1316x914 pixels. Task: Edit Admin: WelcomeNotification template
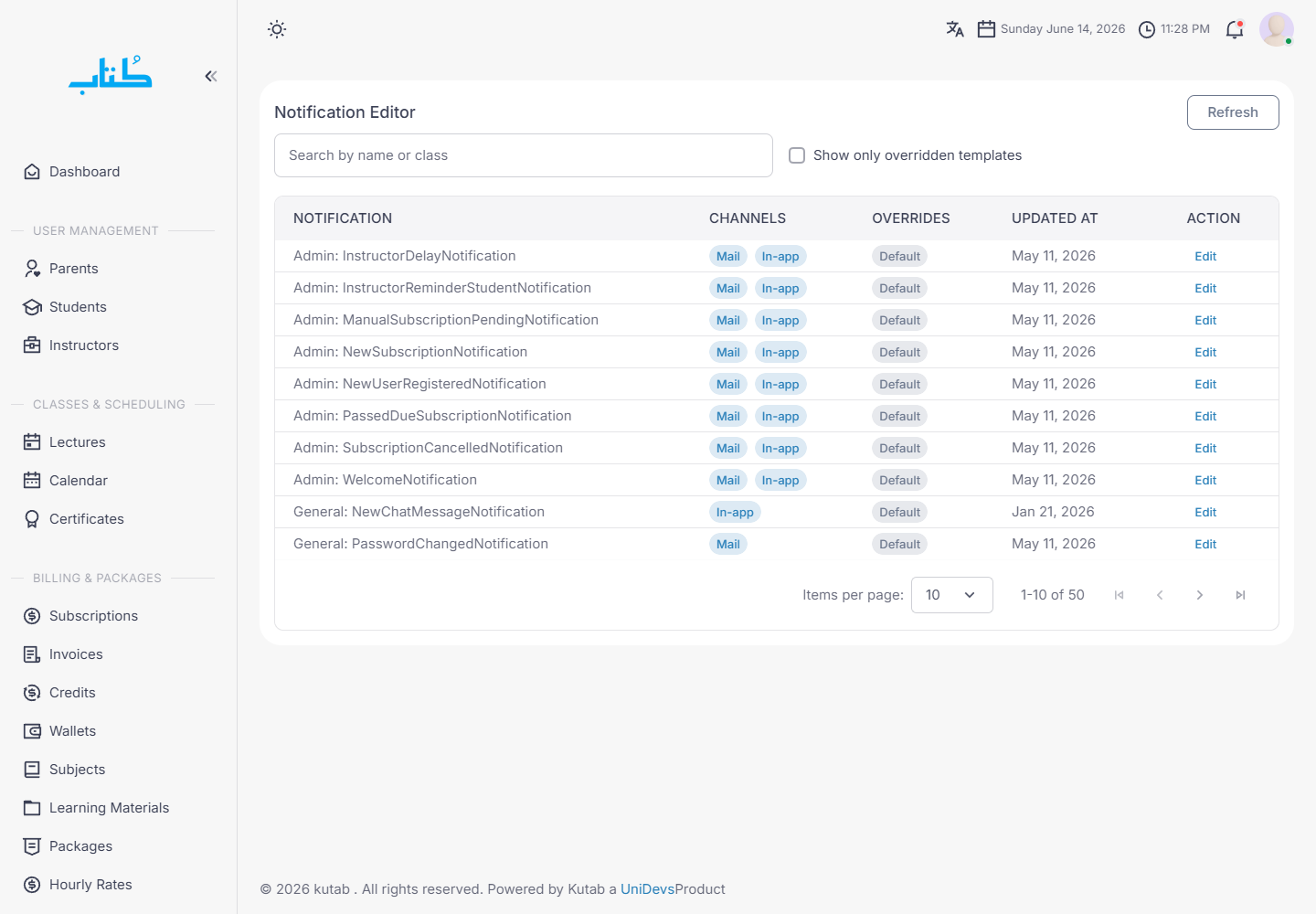pyautogui.click(x=1205, y=481)
